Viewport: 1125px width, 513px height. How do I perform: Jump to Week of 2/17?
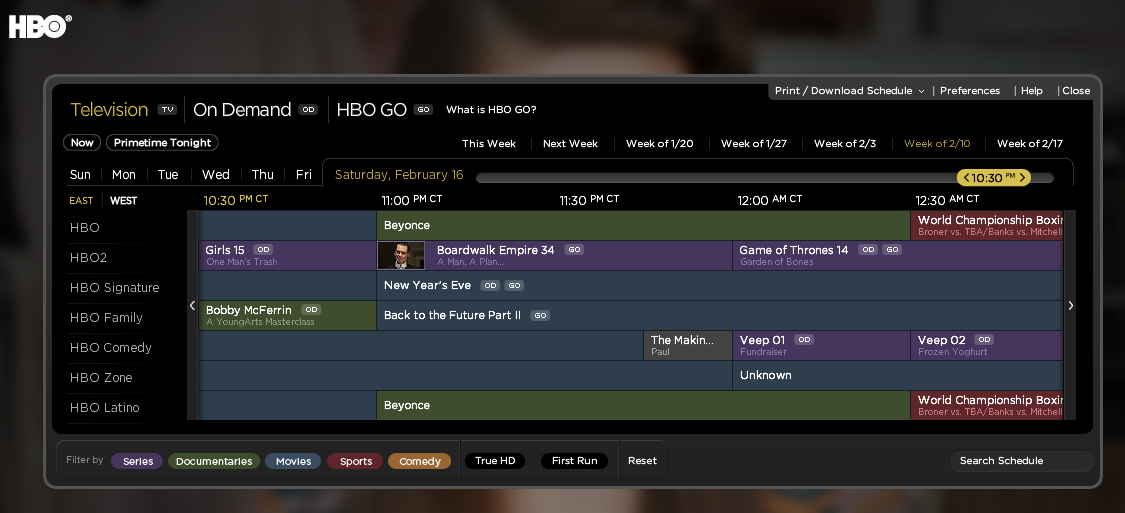click(x=1030, y=143)
